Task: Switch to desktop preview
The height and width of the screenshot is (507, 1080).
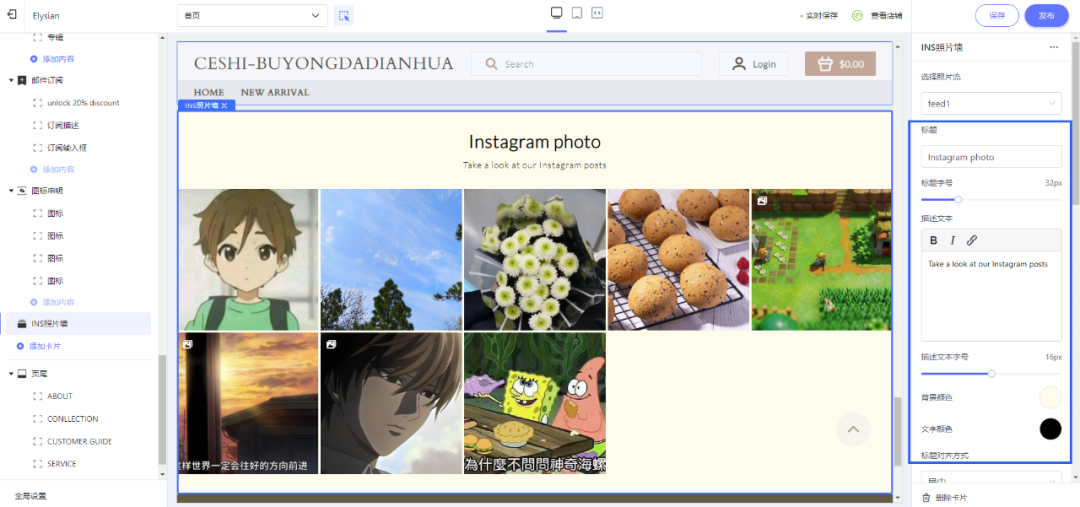Action: tap(557, 13)
